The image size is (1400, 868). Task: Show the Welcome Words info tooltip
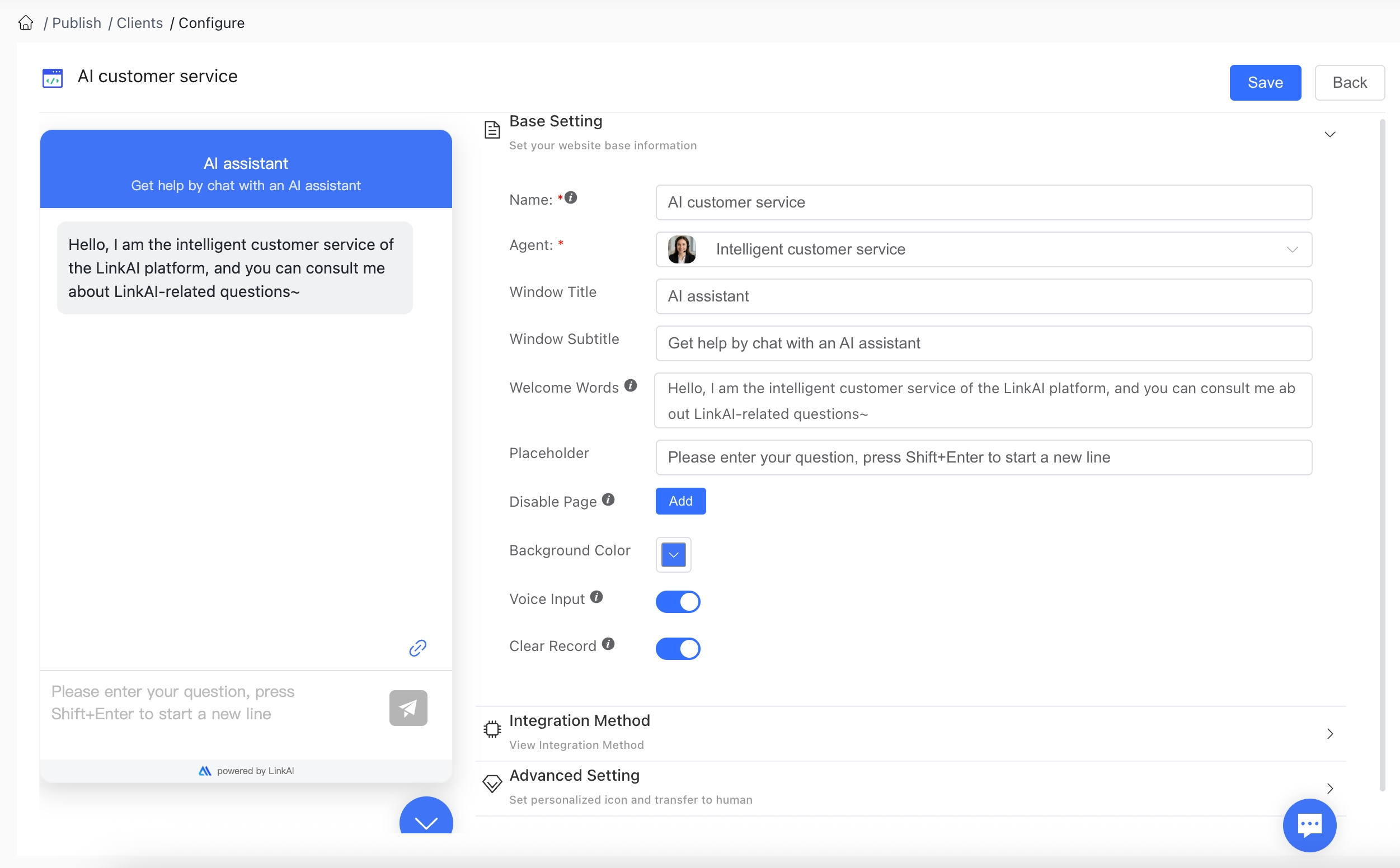click(631, 385)
